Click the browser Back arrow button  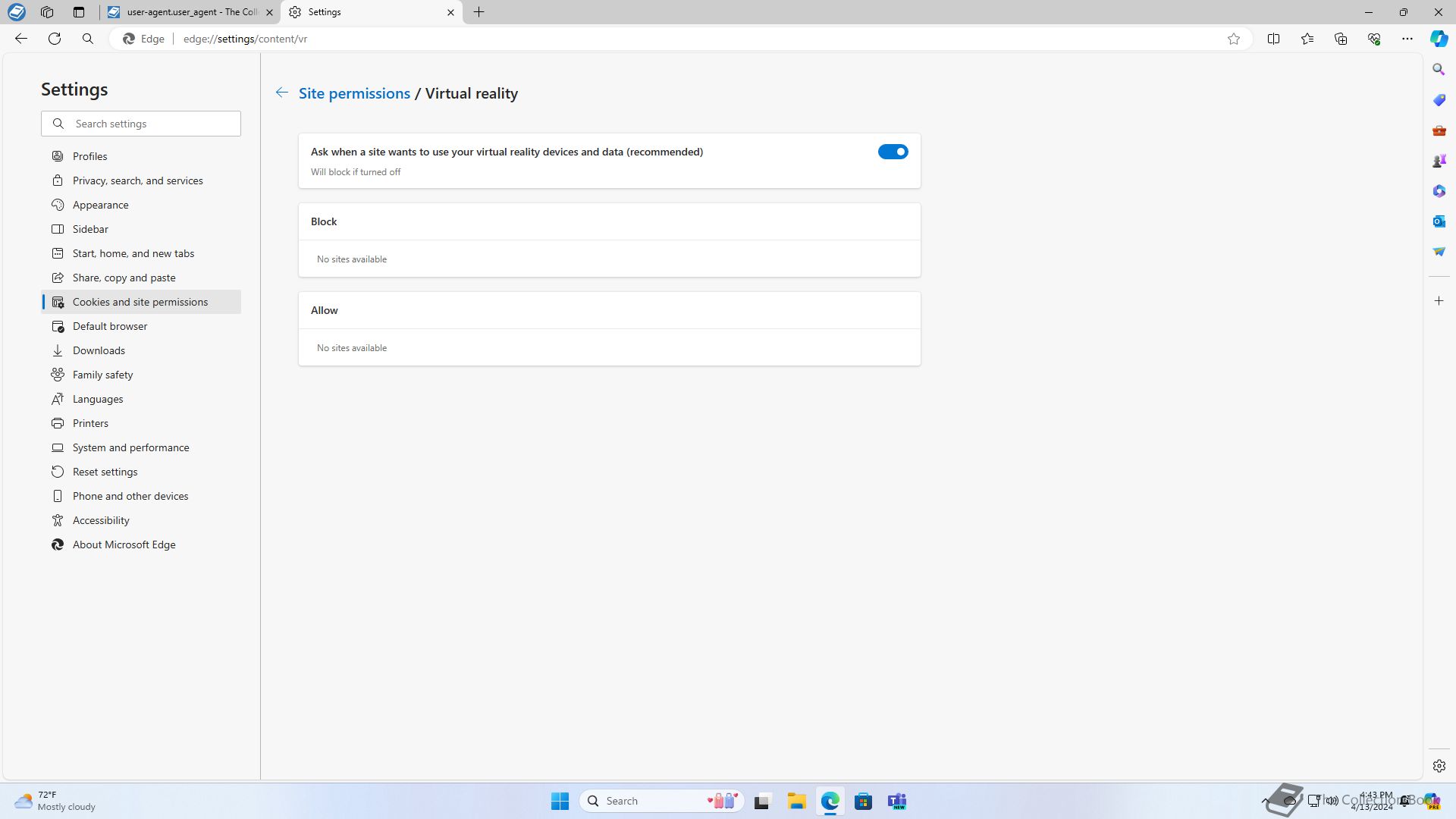pyautogui.click(x=21, y=39)
